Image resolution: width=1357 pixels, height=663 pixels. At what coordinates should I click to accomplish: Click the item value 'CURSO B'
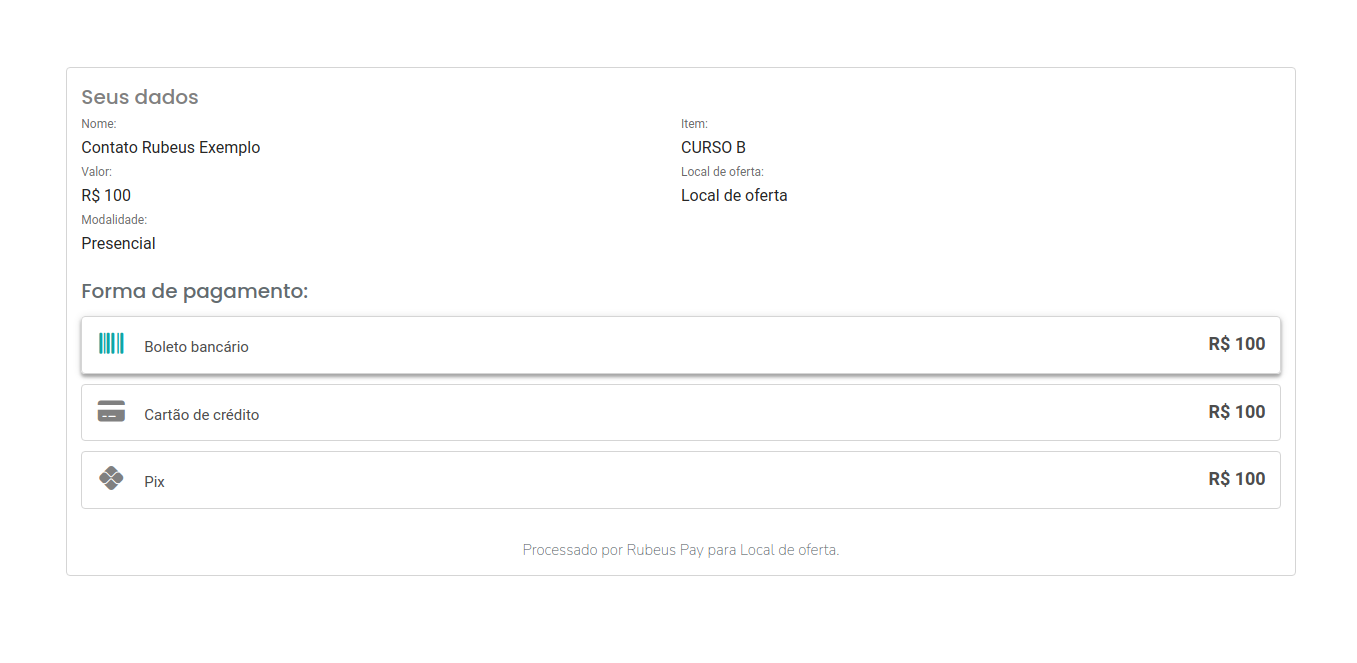713,147
